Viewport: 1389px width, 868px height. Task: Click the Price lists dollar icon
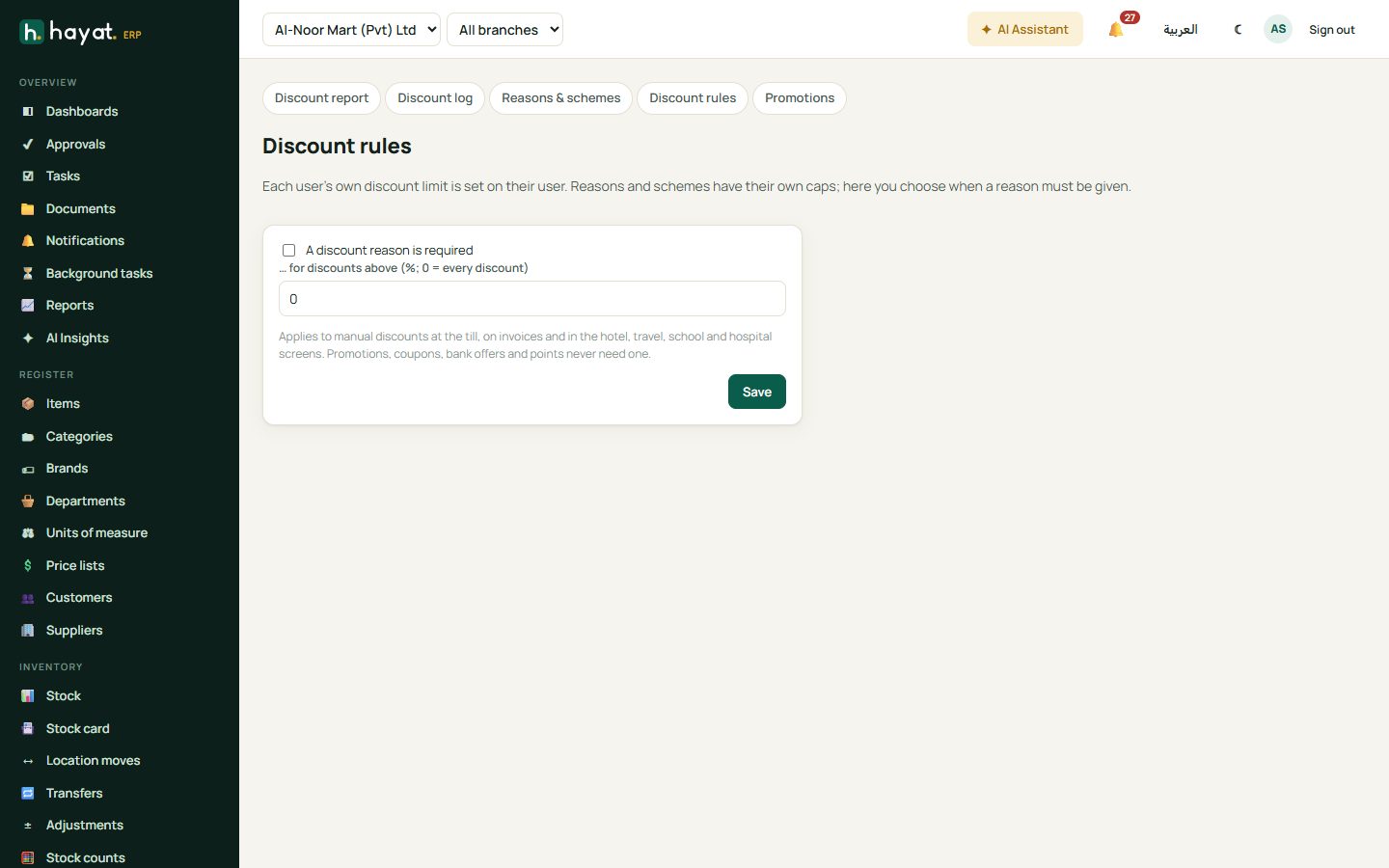[28, 566]
